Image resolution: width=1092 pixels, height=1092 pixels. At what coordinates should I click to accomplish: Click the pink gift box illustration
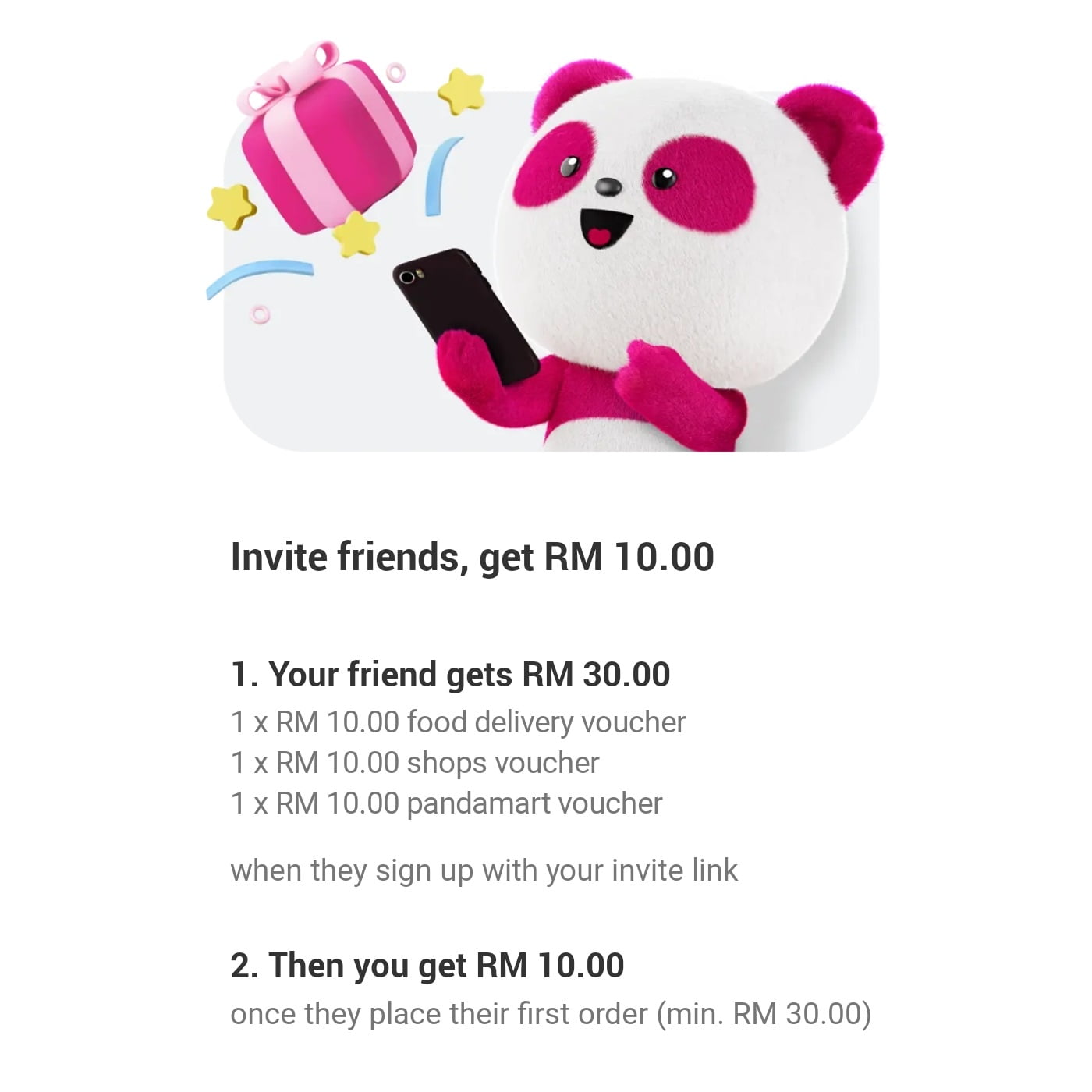pos(328,139)
